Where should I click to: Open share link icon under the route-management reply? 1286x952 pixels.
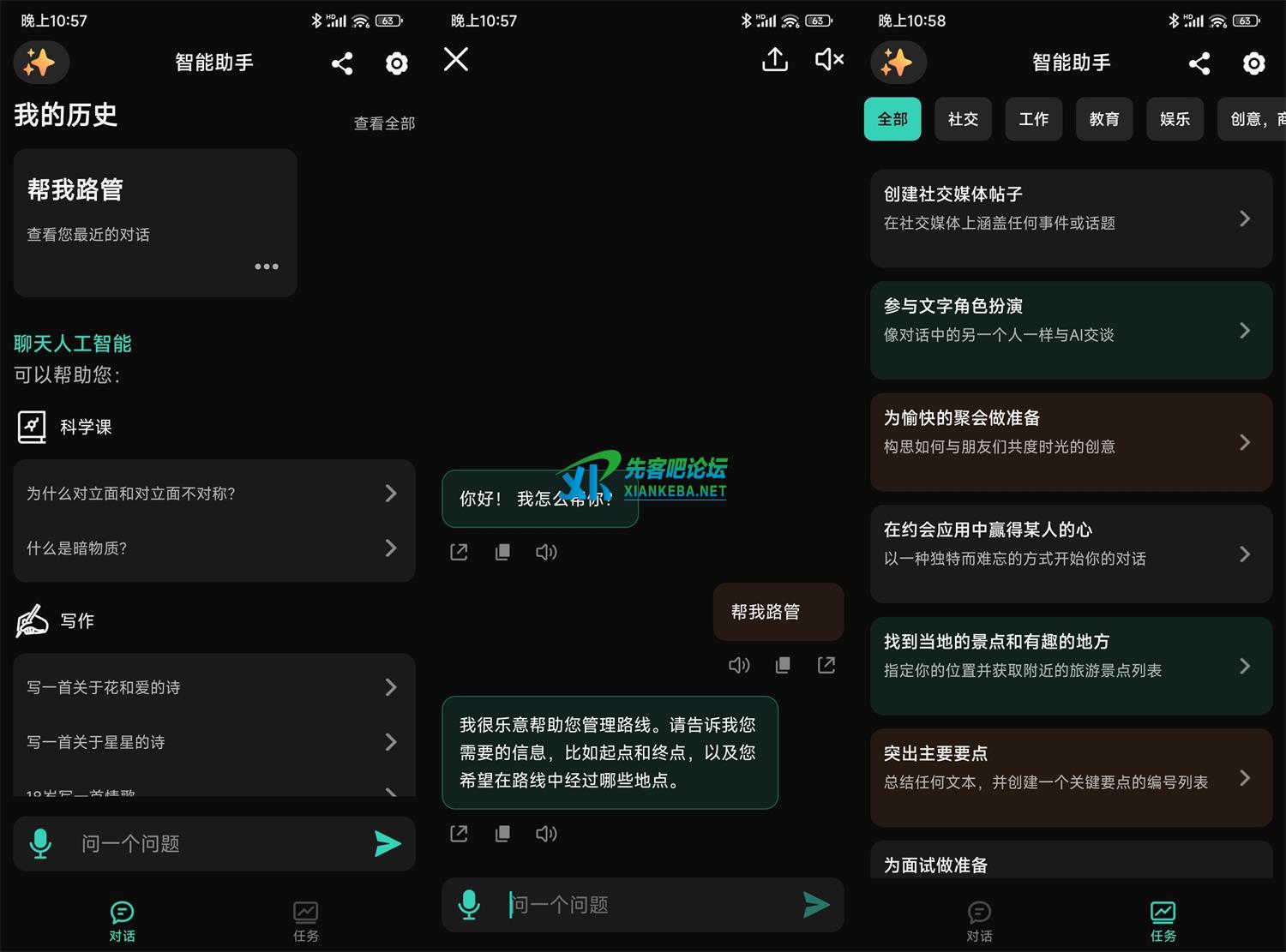coord(459,834)
